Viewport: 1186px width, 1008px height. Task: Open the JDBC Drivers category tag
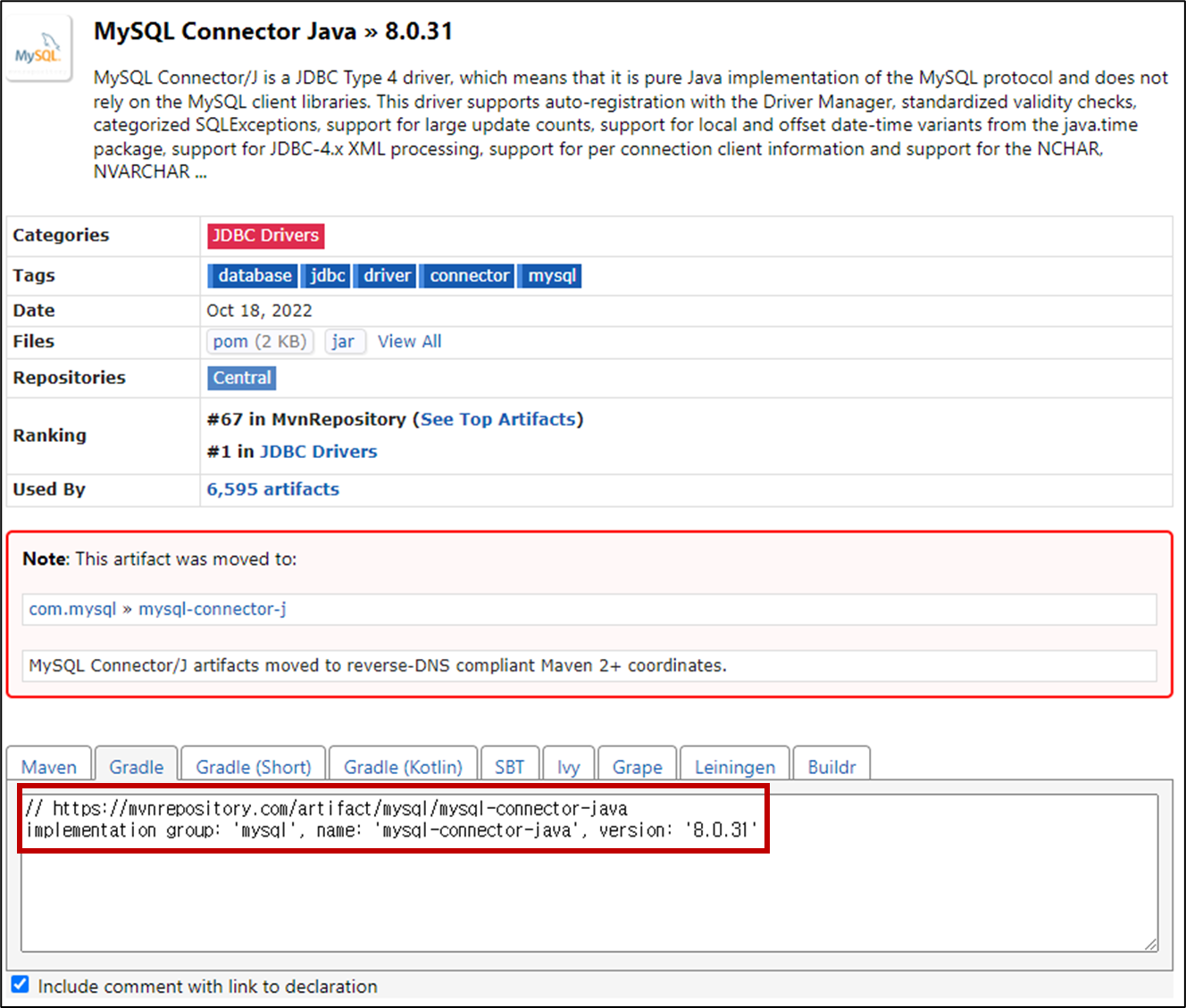click(x=265, y=236)
